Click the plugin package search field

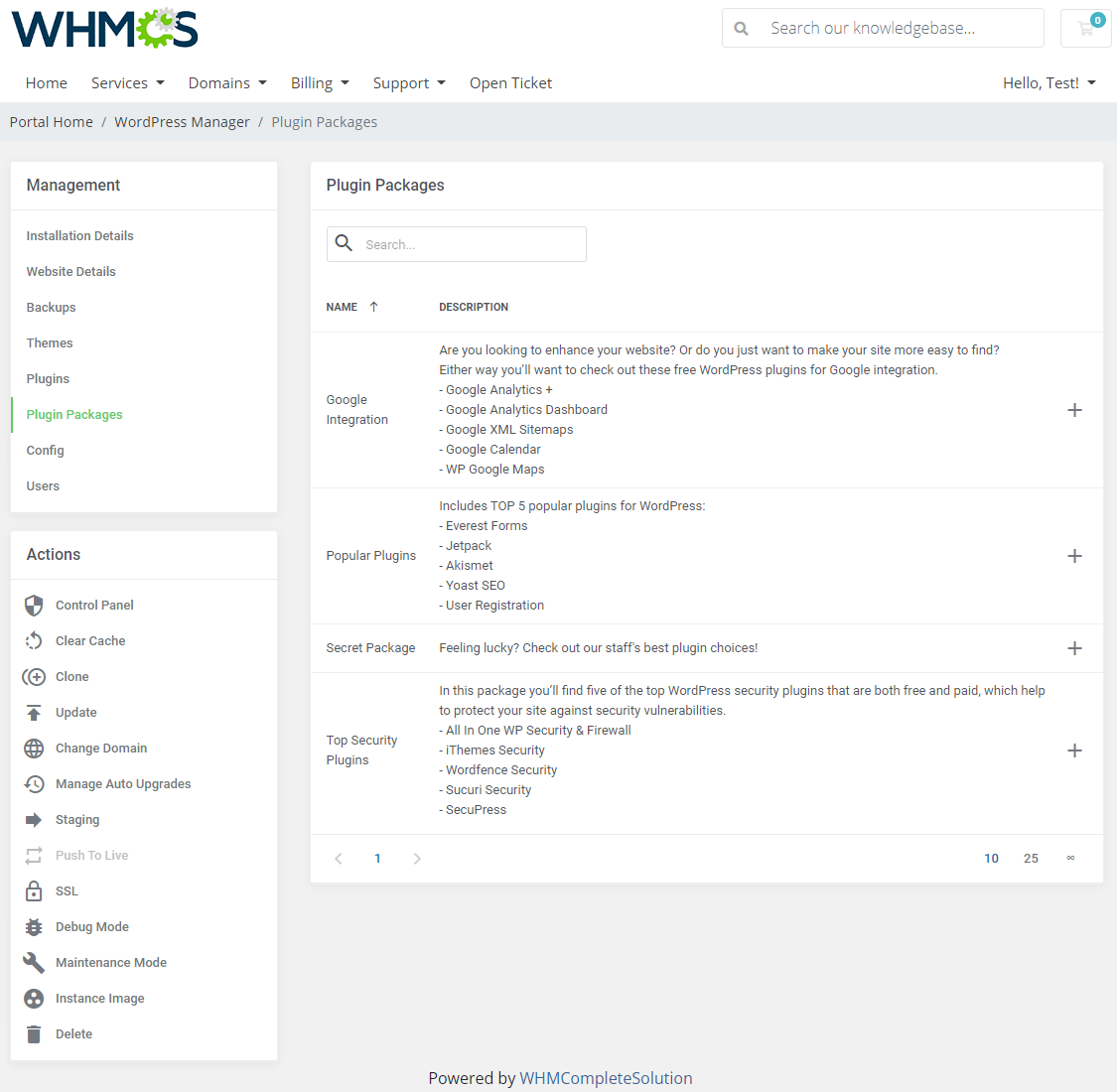[456, 243]
